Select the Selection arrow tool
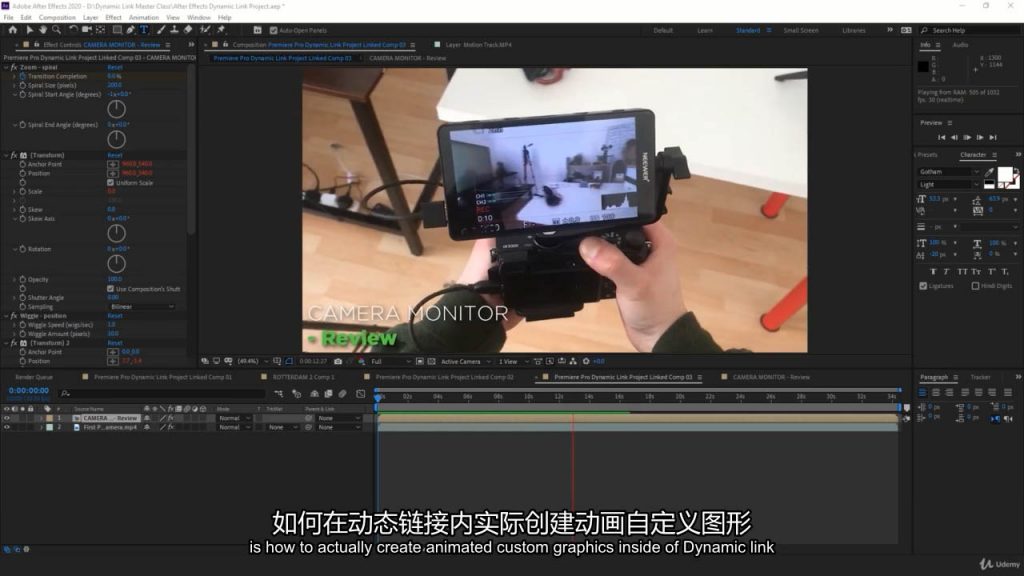The image size is (1024, 576). [x=29, y=30]
